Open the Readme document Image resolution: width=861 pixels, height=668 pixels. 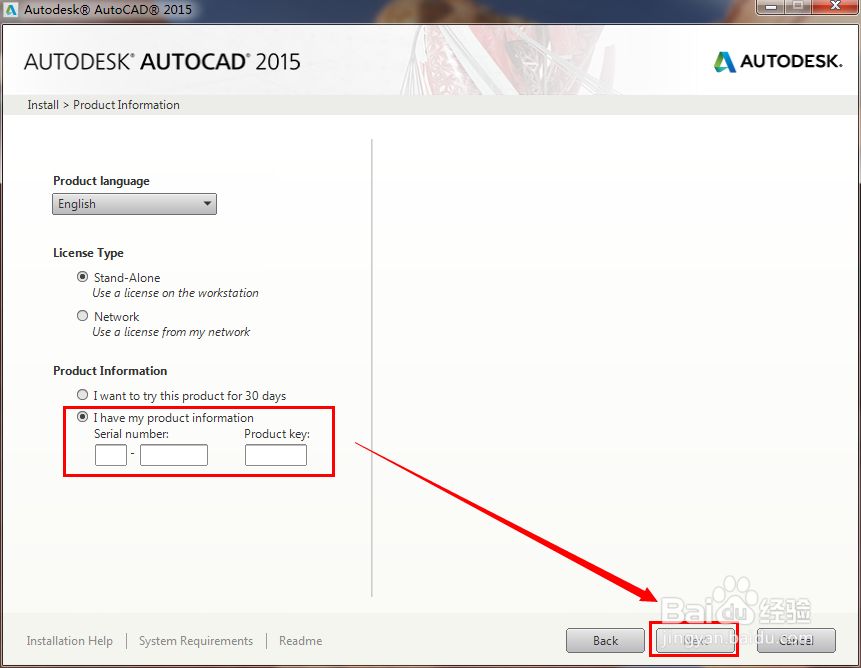tap(300, 640)
